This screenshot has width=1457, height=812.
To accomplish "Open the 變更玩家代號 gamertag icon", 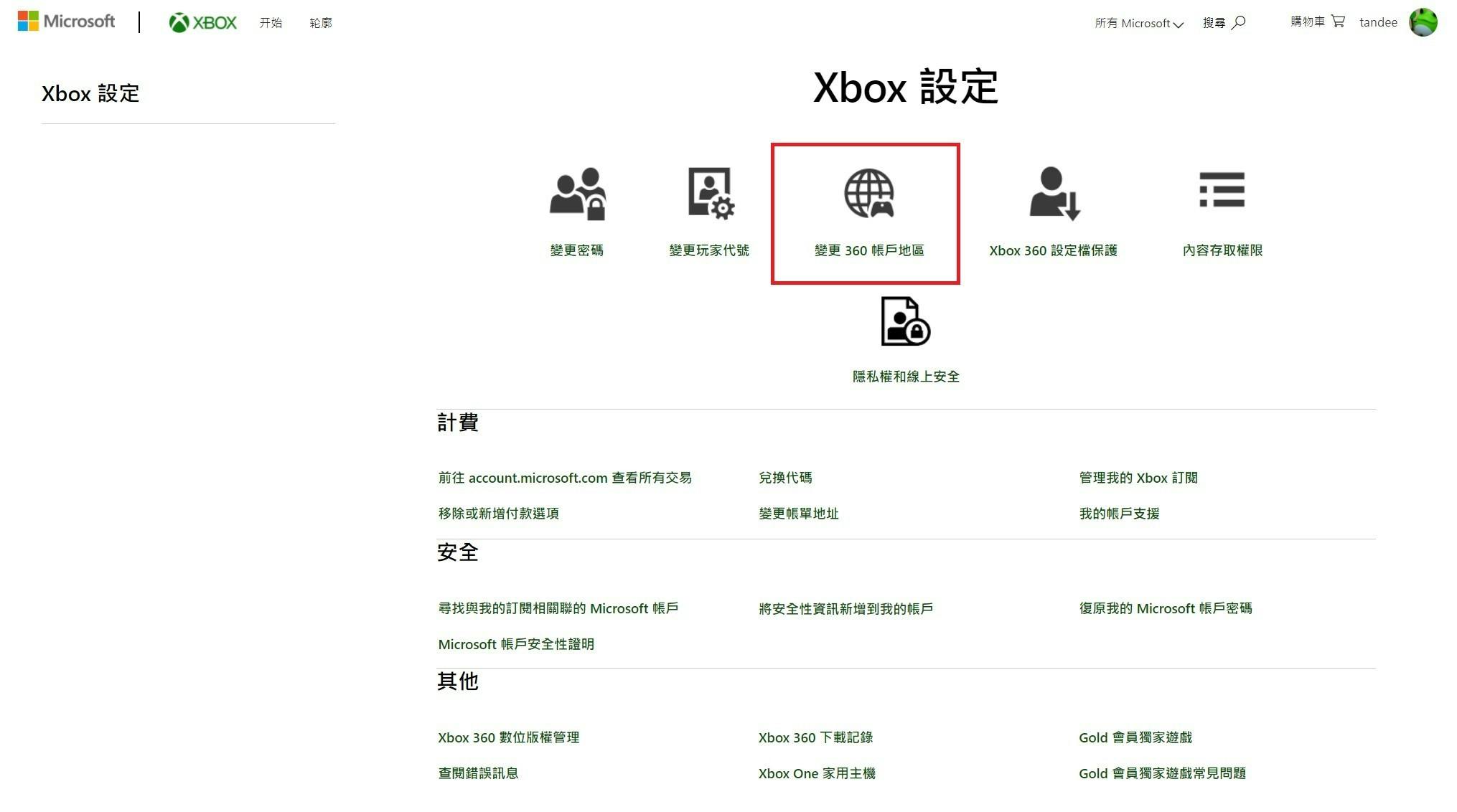I will 710,193.
